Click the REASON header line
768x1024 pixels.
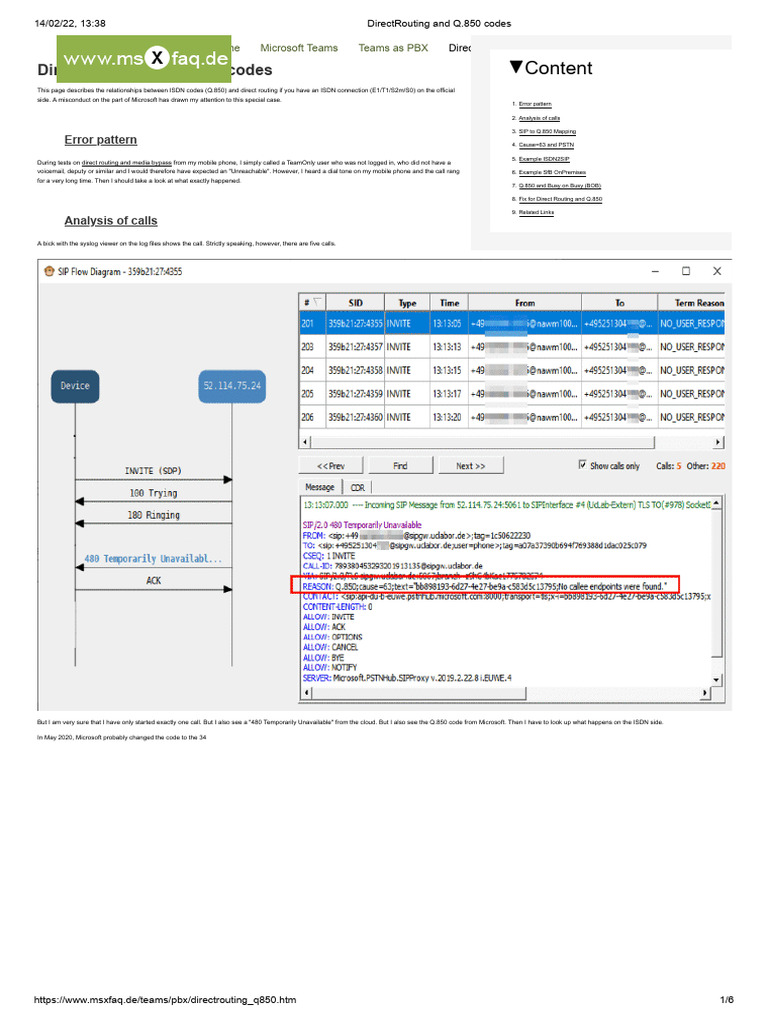tap(485, 586)
